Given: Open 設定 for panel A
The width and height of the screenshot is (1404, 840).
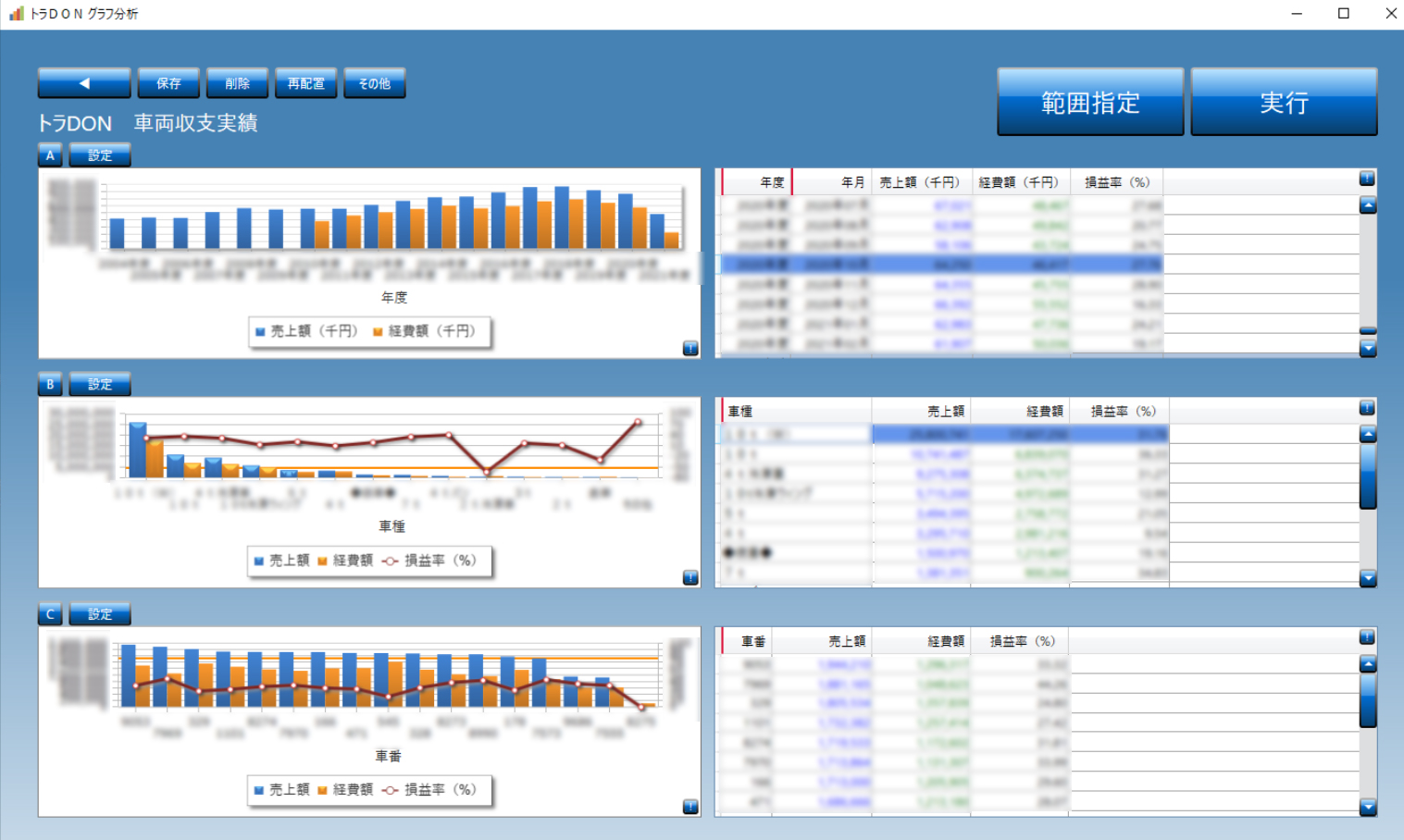Looking at the screenshot, I should point(100,155).
